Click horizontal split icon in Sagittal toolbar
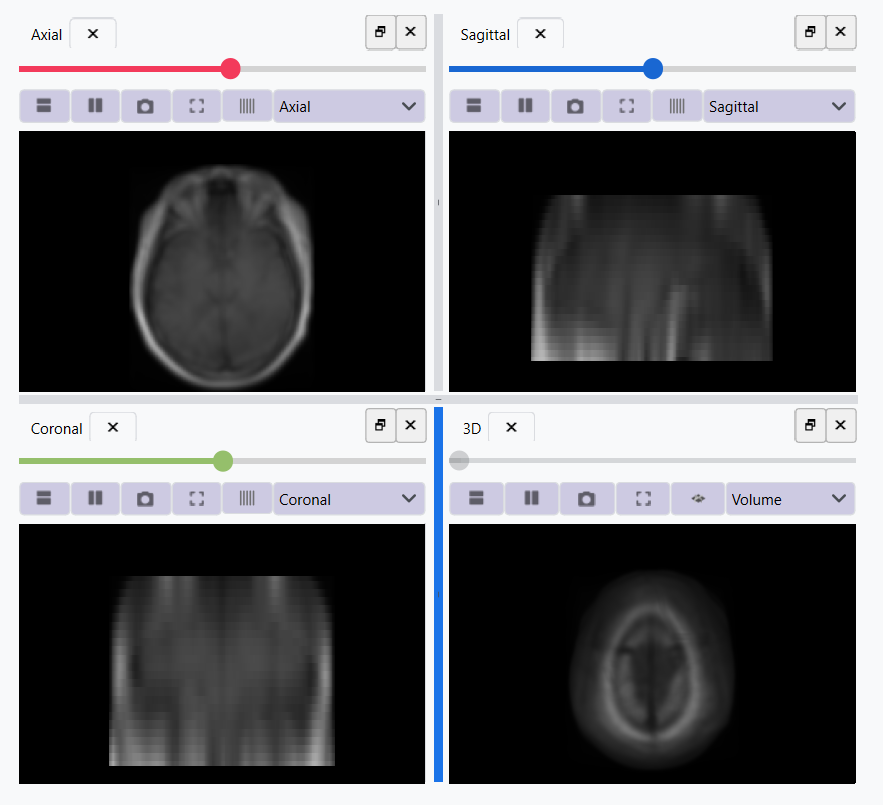Screen dimensions: 883x805 (474, 106)
